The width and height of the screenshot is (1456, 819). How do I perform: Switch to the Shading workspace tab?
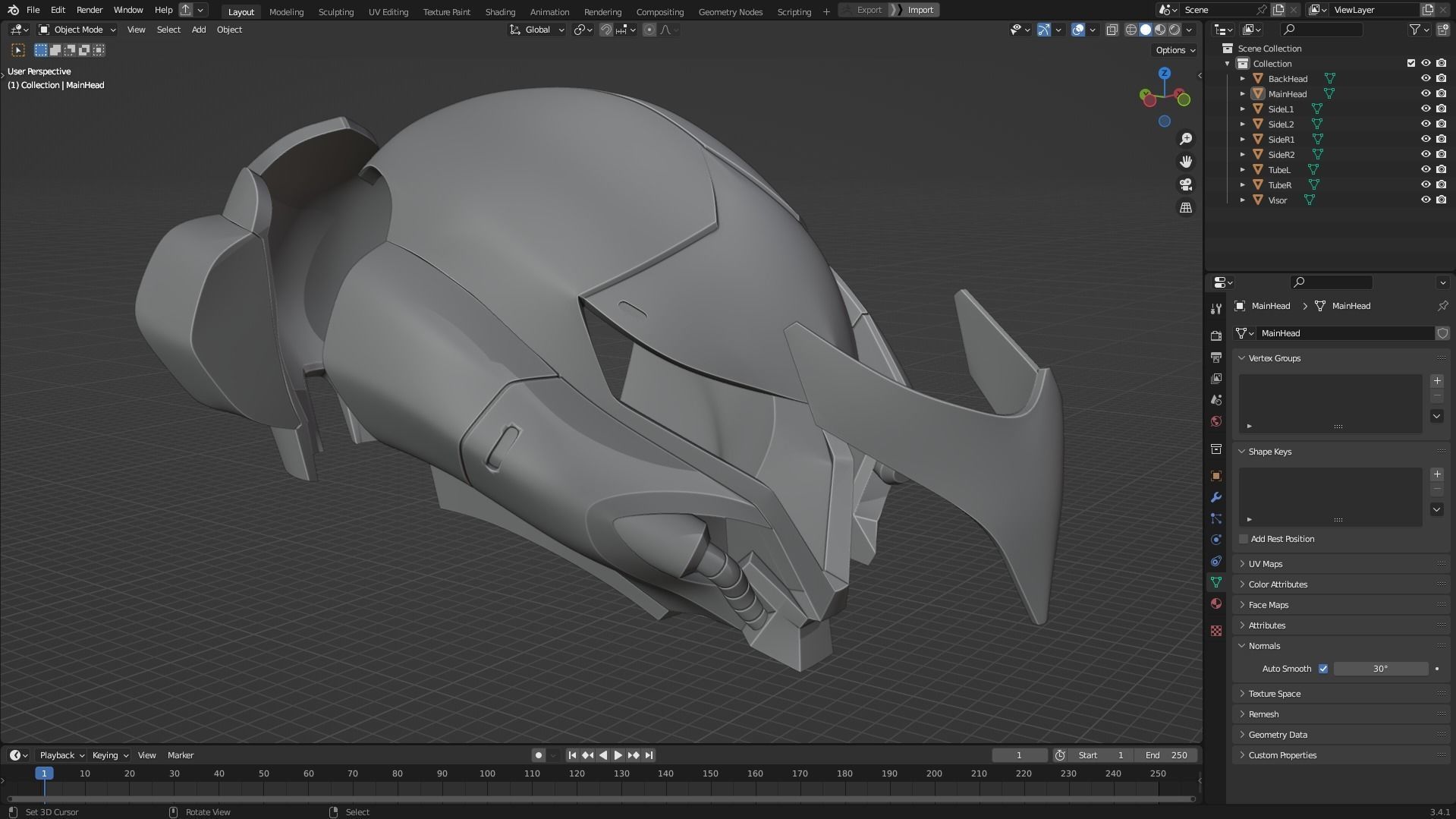click(x=500, y=11)
